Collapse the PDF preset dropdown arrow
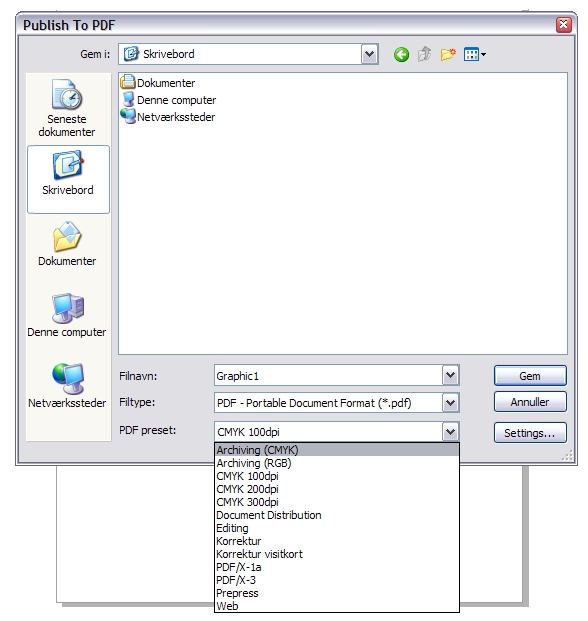Image resolution: width=588 pixels, height=621 pixels. click(x=450, y=431)
